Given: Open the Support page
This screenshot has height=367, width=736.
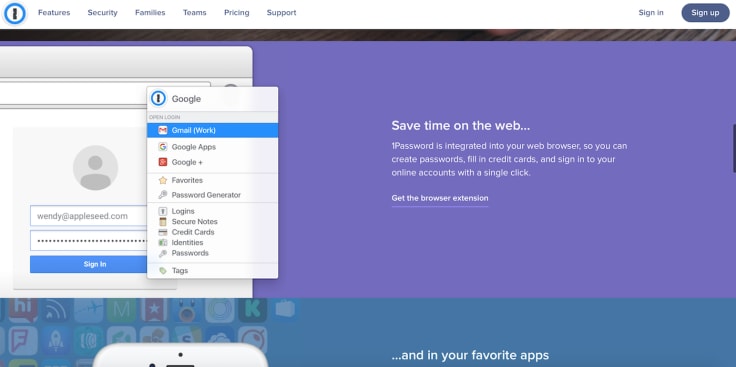Looking at the screenshot, I should pos(282,13).
